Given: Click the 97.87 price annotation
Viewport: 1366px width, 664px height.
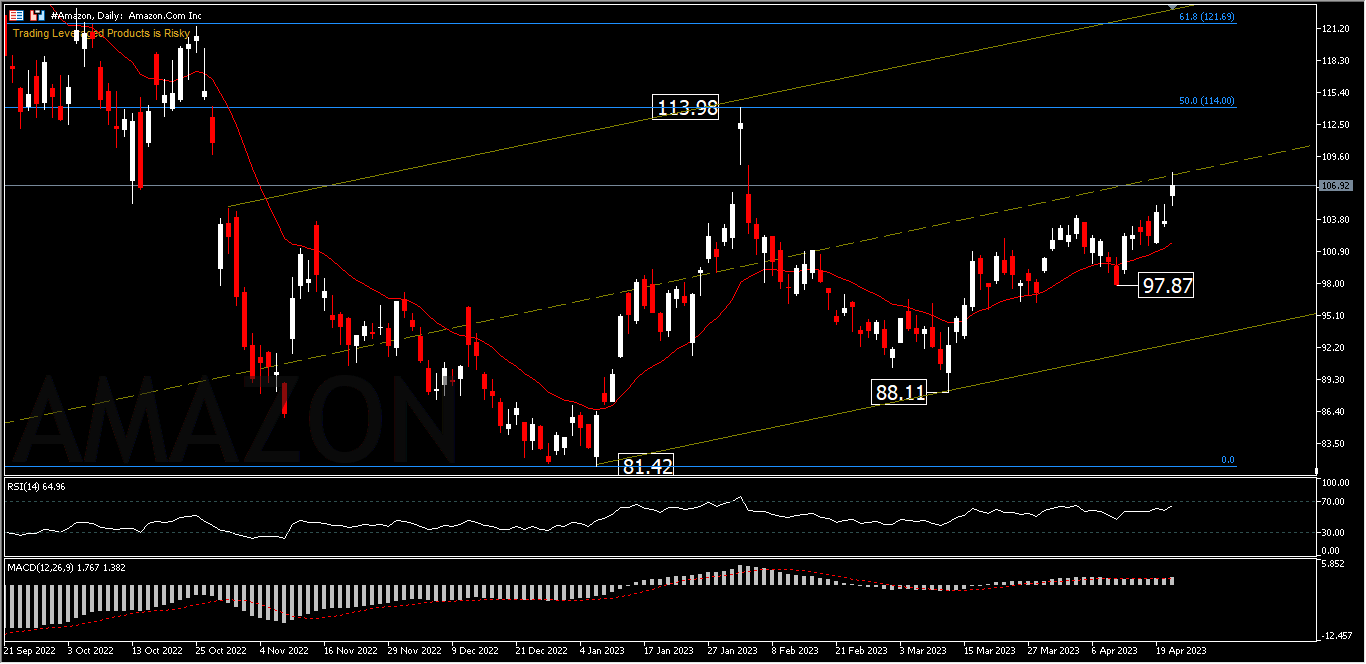Looking at the screenshot, I should [1167, 286].
